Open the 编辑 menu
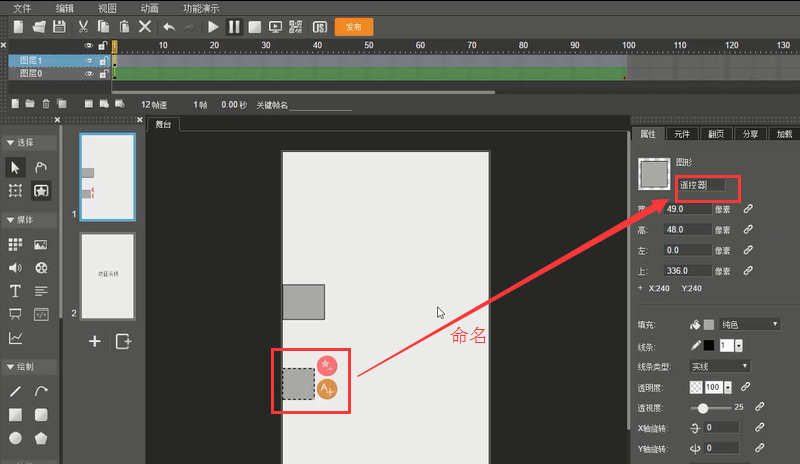The height and width of the screenshot is (464, 800). 65,8
